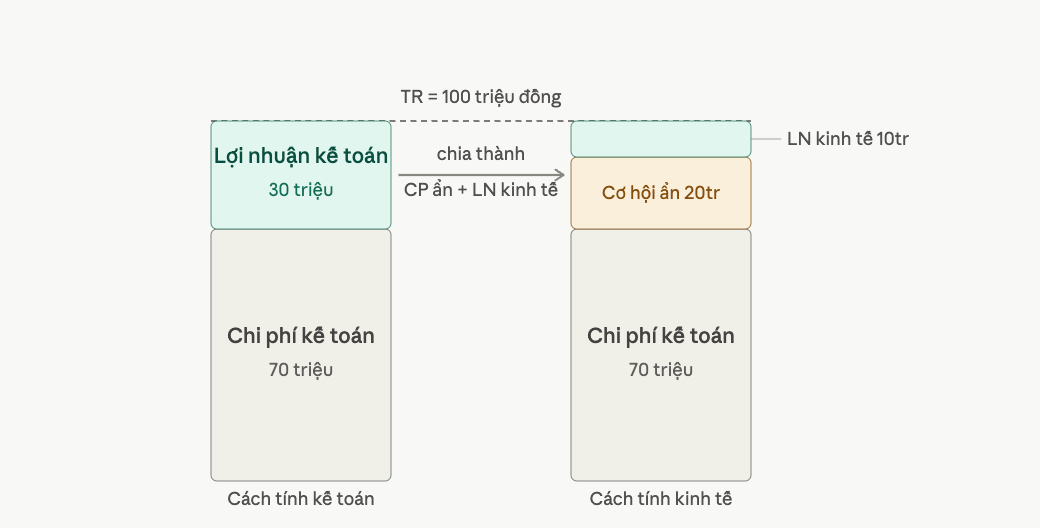The width and height of the screenshot is (1040, 528).
Task: Select the 'chia thành' text above arrow
Action: (x=481, y=154)
